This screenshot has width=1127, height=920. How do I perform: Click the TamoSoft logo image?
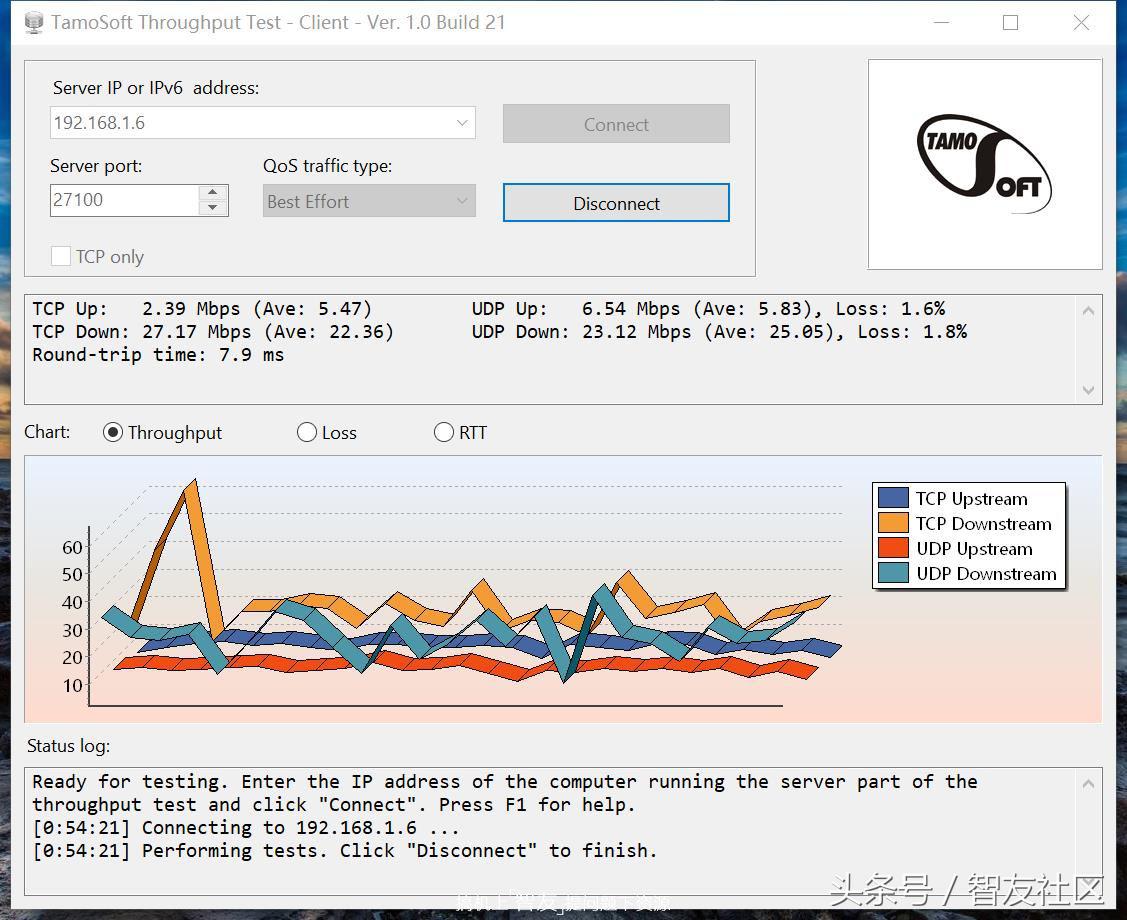point(984,164)
